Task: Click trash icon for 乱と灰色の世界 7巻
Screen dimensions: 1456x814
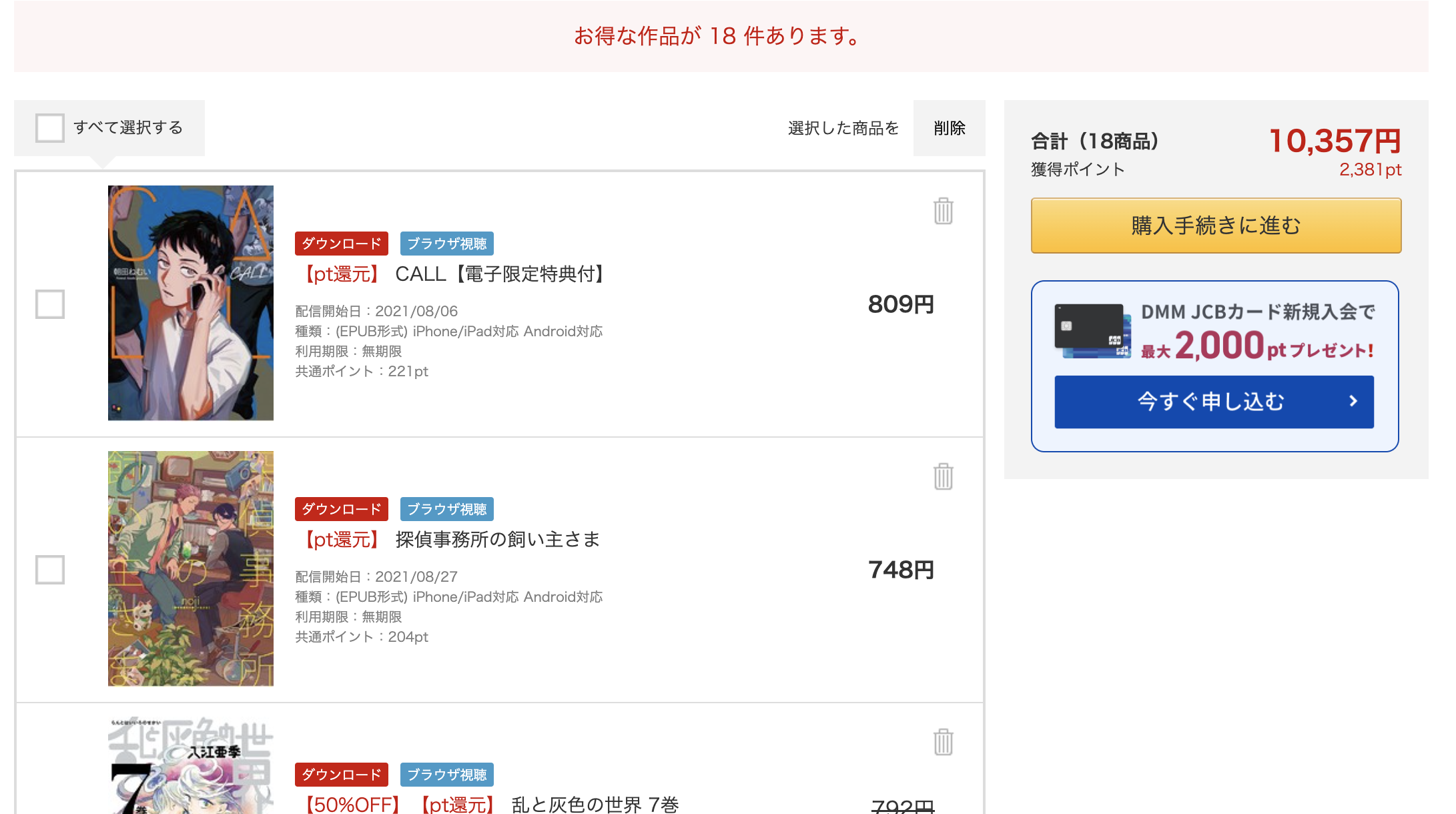Action: click(x=943, y=742)
